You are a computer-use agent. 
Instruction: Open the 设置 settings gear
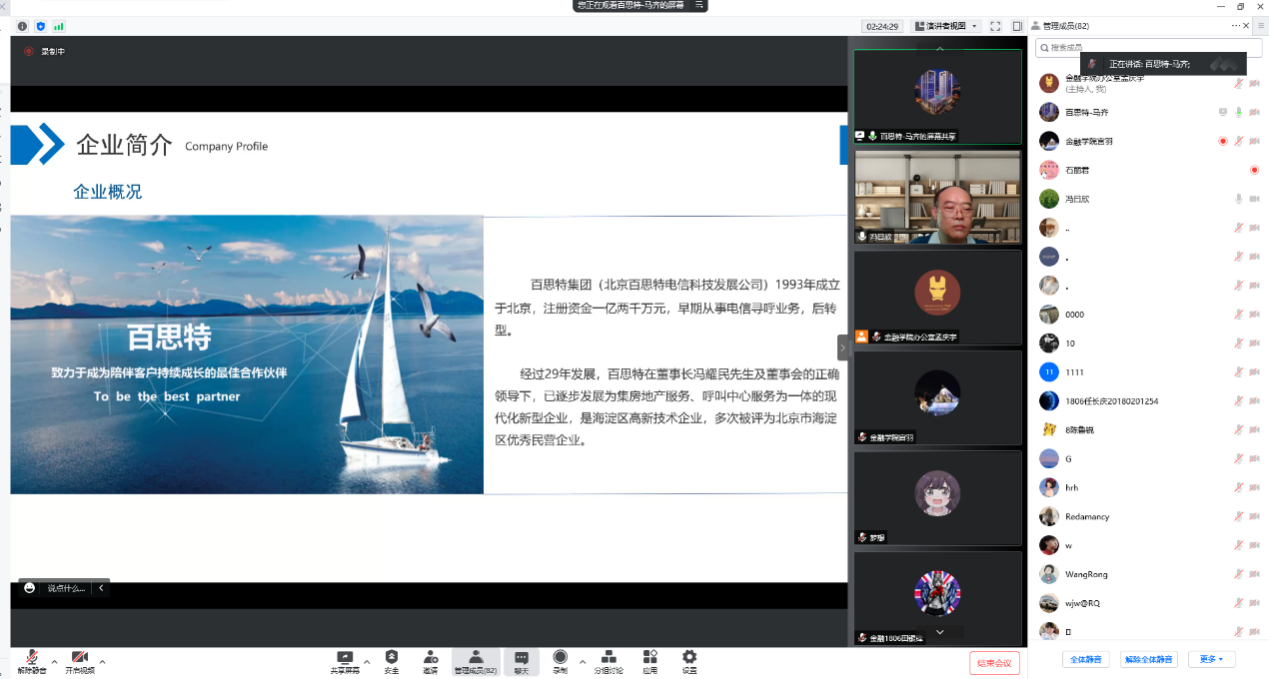689,660
